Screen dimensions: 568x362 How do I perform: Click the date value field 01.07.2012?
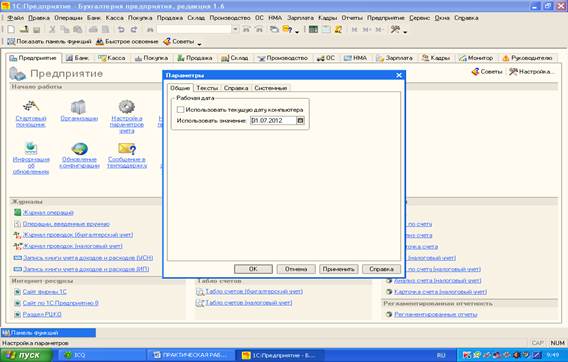[273, 120]
